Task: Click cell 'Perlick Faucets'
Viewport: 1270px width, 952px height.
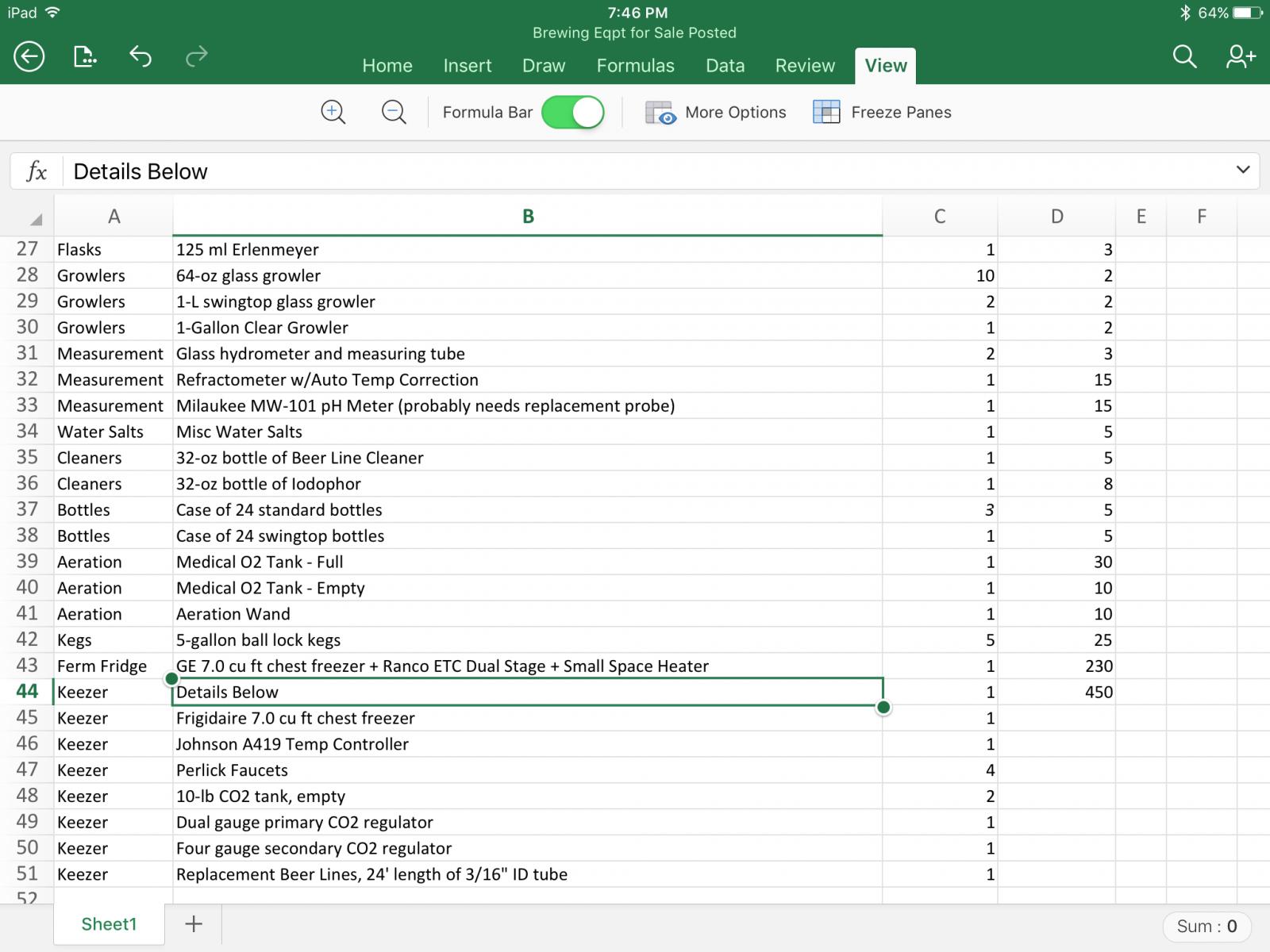Action: (x=527, y=770)
